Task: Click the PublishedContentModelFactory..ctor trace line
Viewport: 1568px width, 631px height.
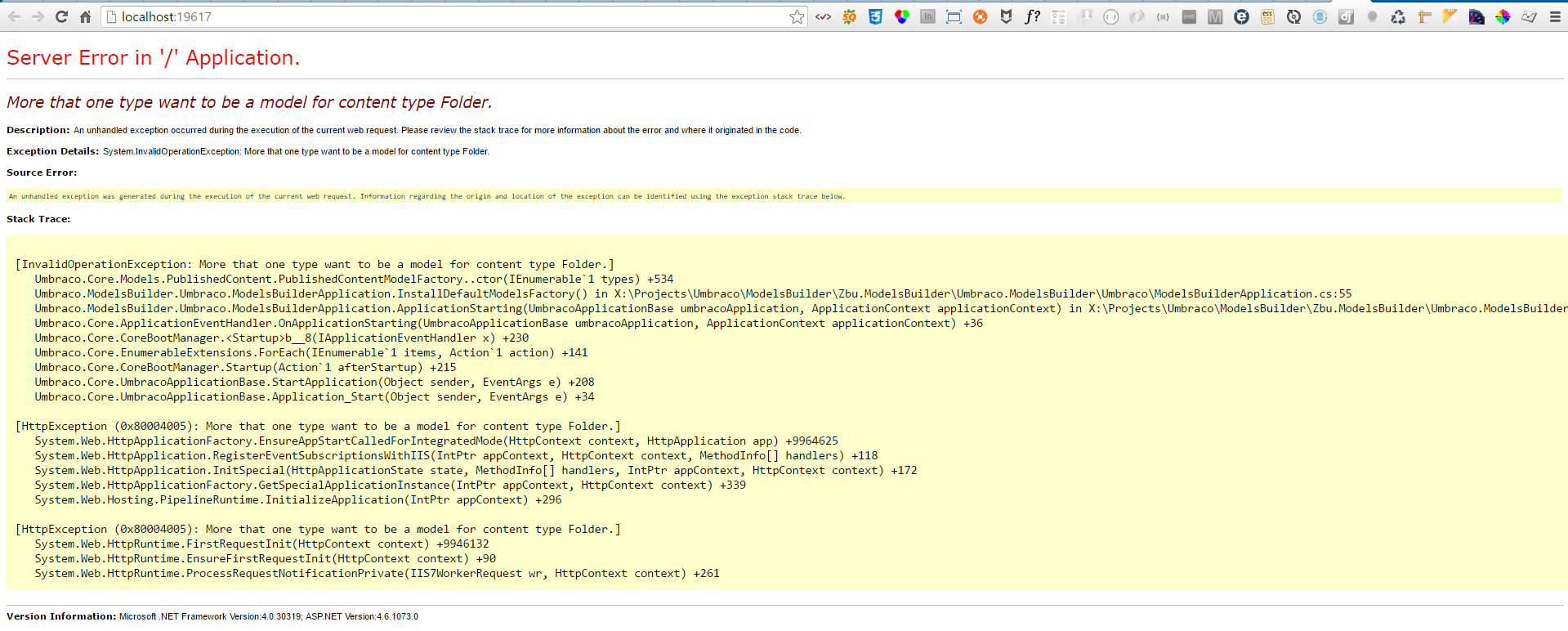Action: [x=354, y=279]
